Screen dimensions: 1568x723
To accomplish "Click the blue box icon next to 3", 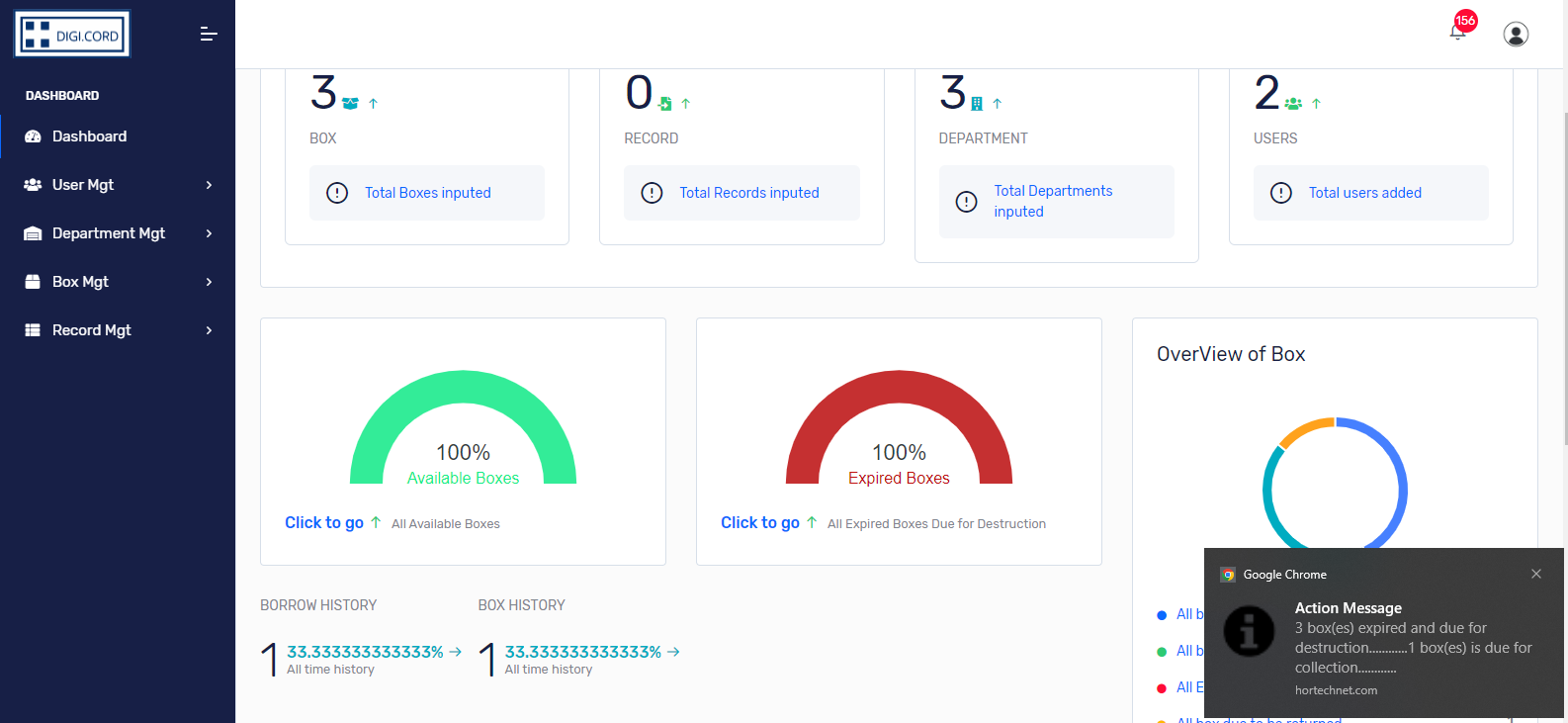I will click(350, 103).
